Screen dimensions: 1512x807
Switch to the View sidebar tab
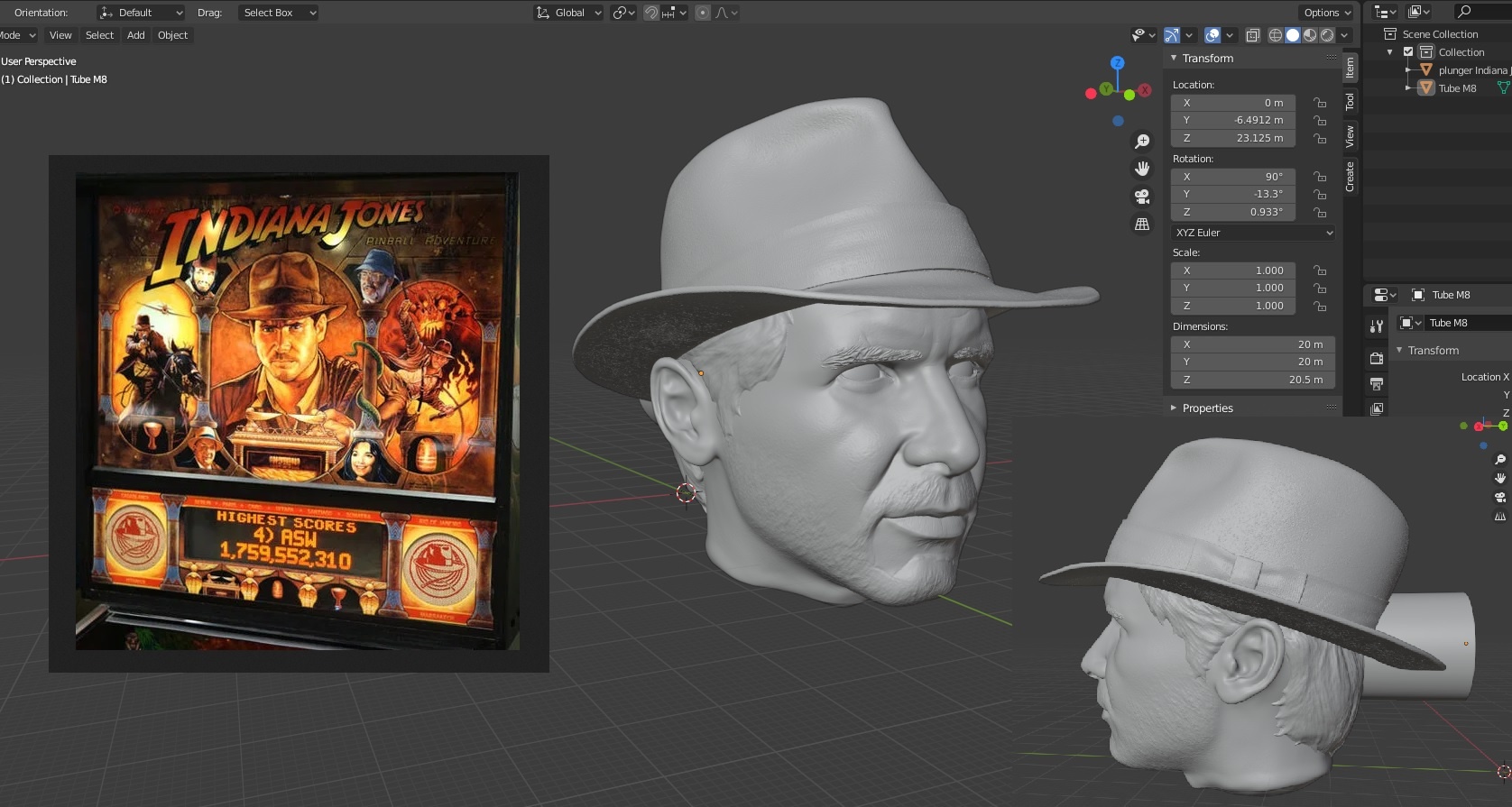pyautogui.click(x=1350, y=136)
